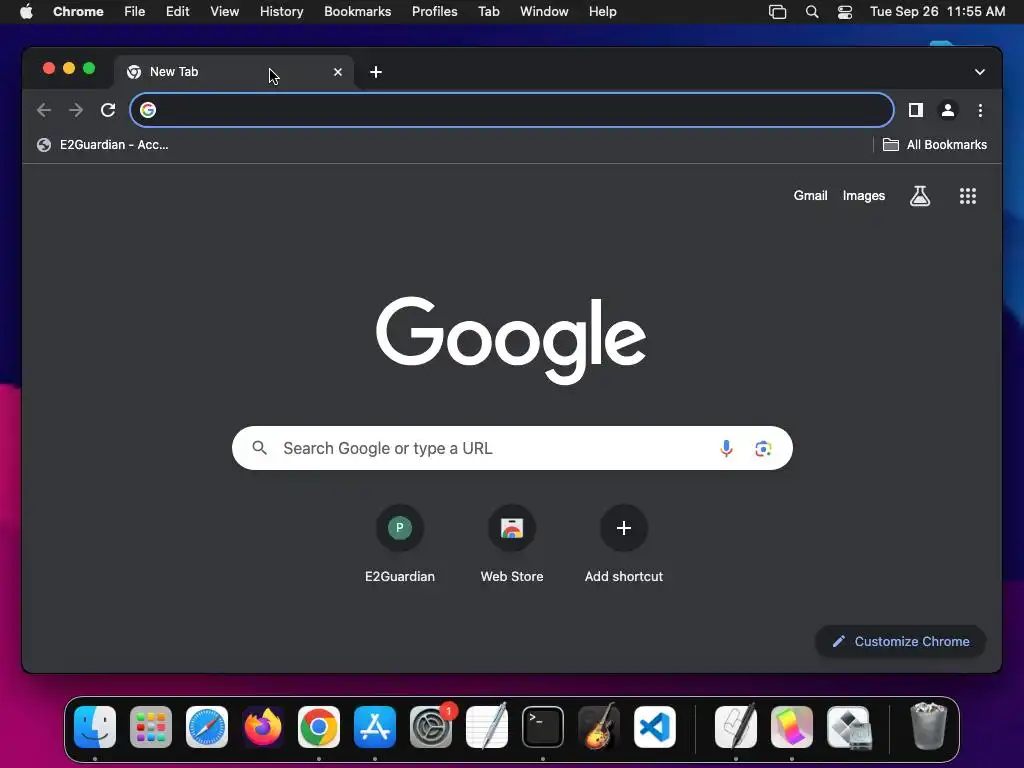Open the Trash in the dock
Image resolution: width=1024 pixels, height=768 pixels.
[928, 726]
